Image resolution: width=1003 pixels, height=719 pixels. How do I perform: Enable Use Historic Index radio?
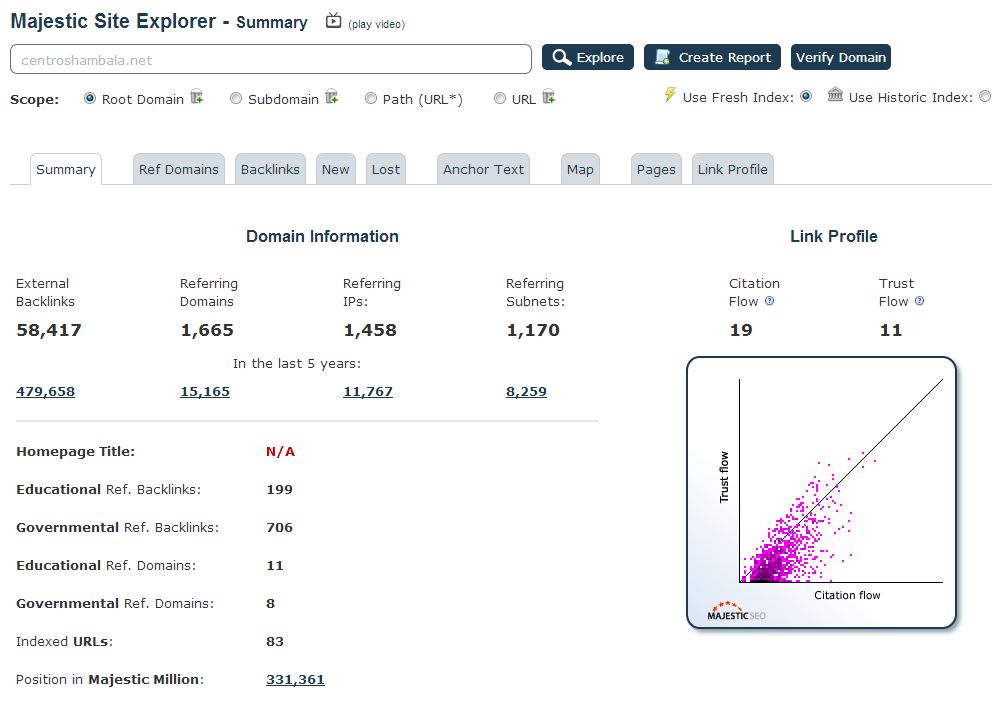point(985,97)
